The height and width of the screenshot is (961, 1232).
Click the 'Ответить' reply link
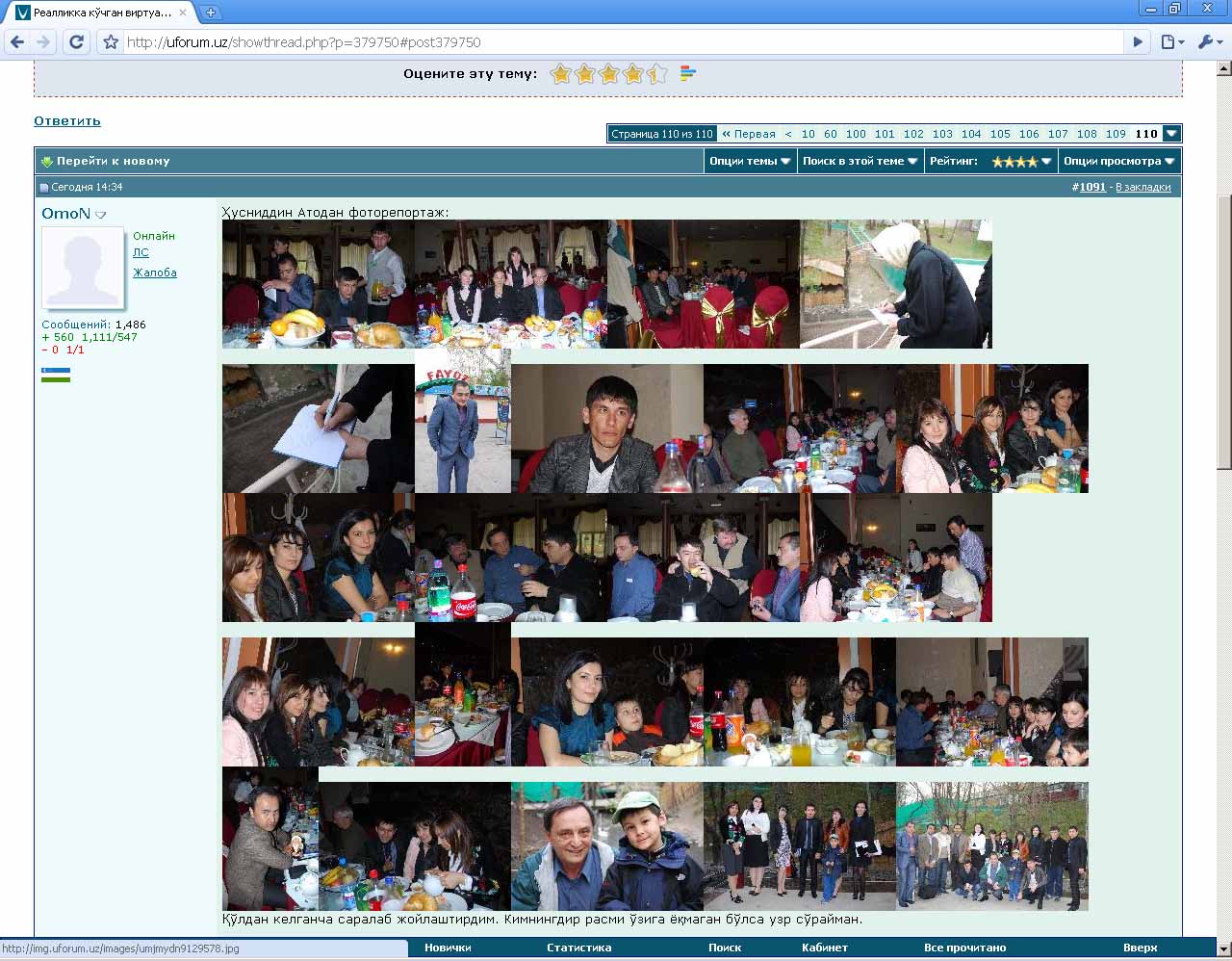click(x=67, y=121)
